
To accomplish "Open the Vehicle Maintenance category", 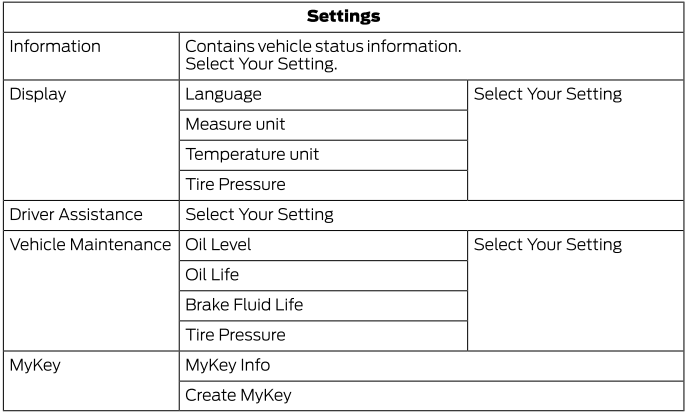I will (x=90, y=244).
